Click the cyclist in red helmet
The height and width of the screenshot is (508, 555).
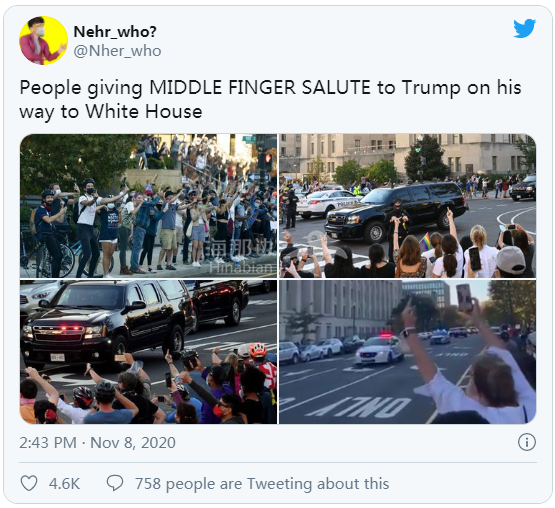click(260, 365)
